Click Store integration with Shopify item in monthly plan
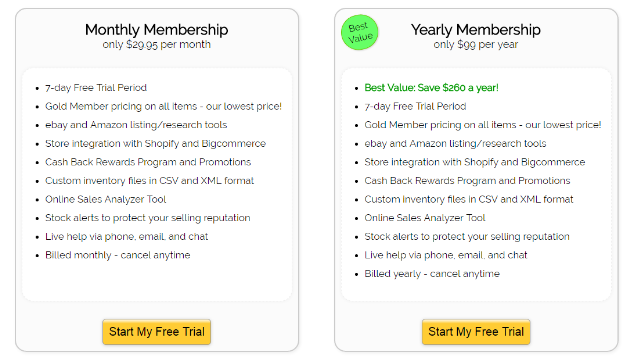636x361 pixels. point(155,144)
